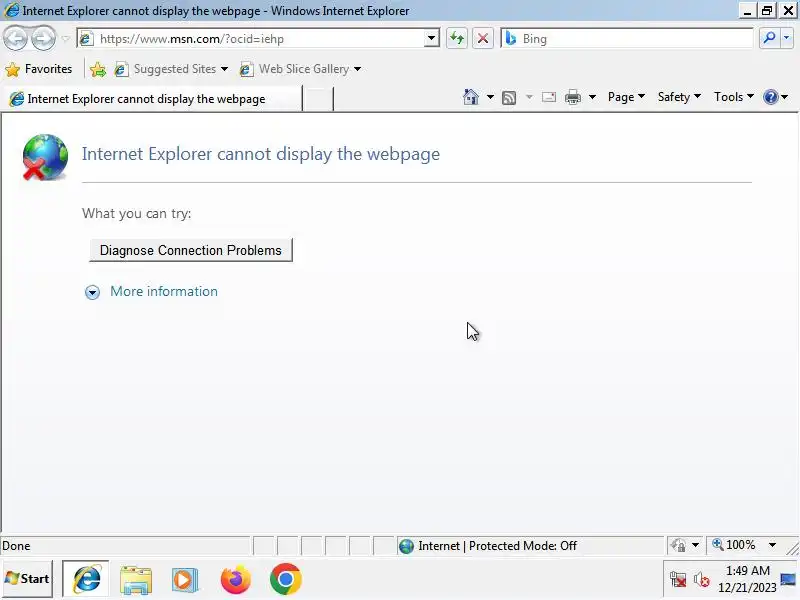
Task: Open the recent pages dropdown arrow
Action: pos(65,39)
